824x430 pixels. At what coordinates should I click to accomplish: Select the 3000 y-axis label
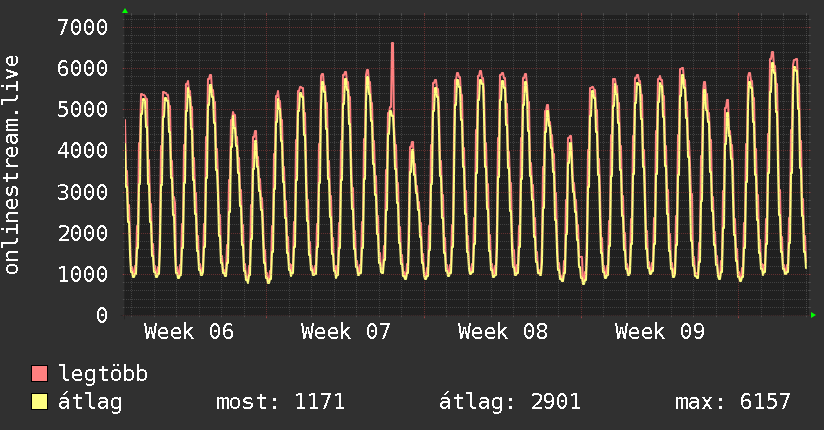coord(80,191)
